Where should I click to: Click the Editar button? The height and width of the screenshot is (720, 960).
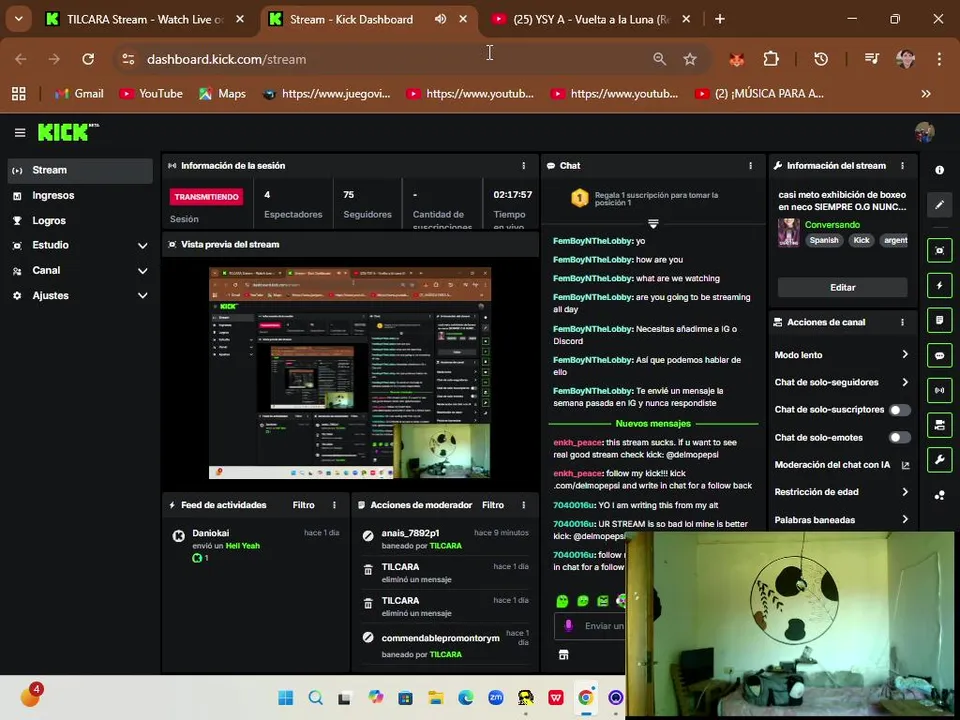842,287
